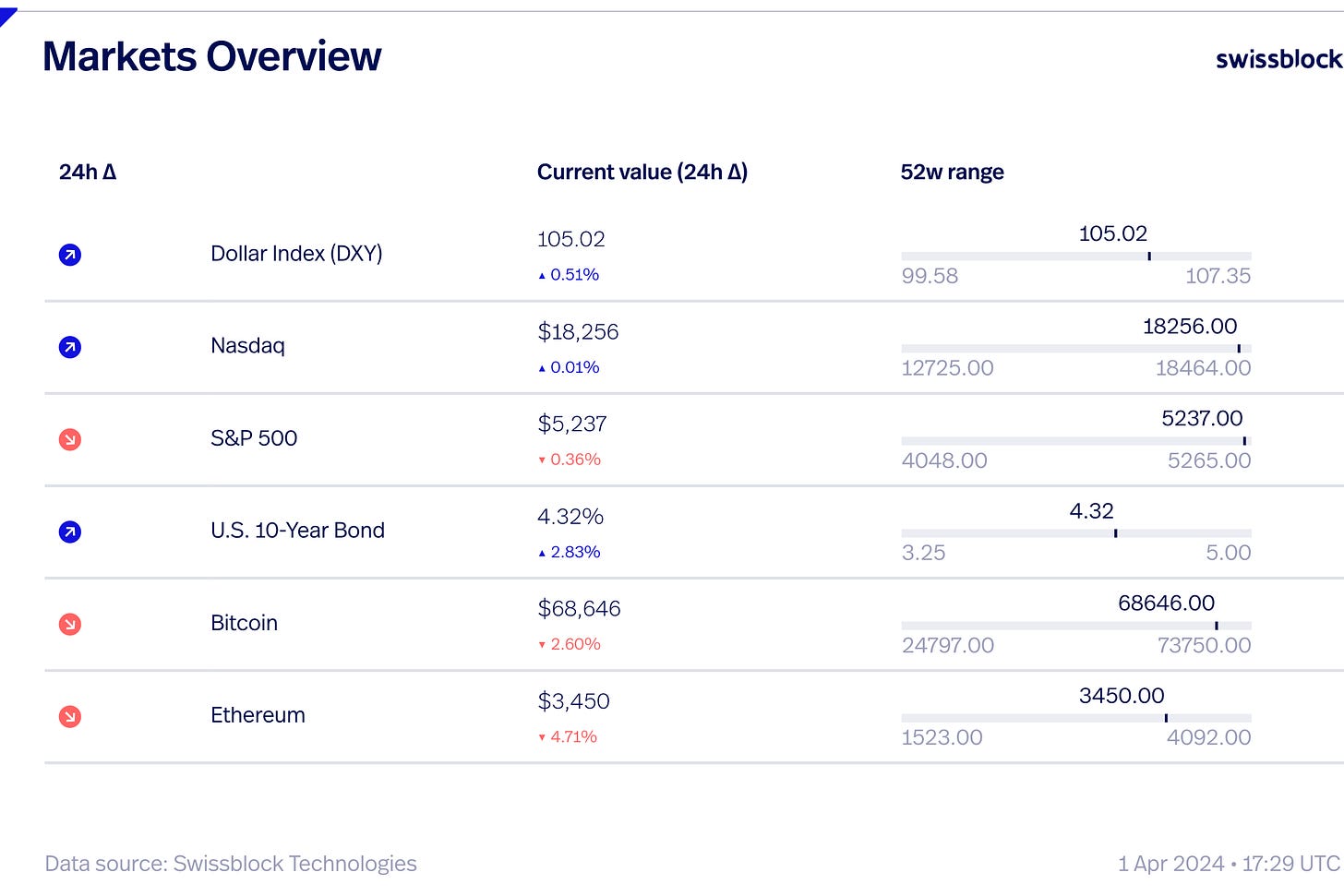Click the 2.60% change for Bitcoin
The height and width of the screenshot is (896, 1344).
(x=570, y=644)
